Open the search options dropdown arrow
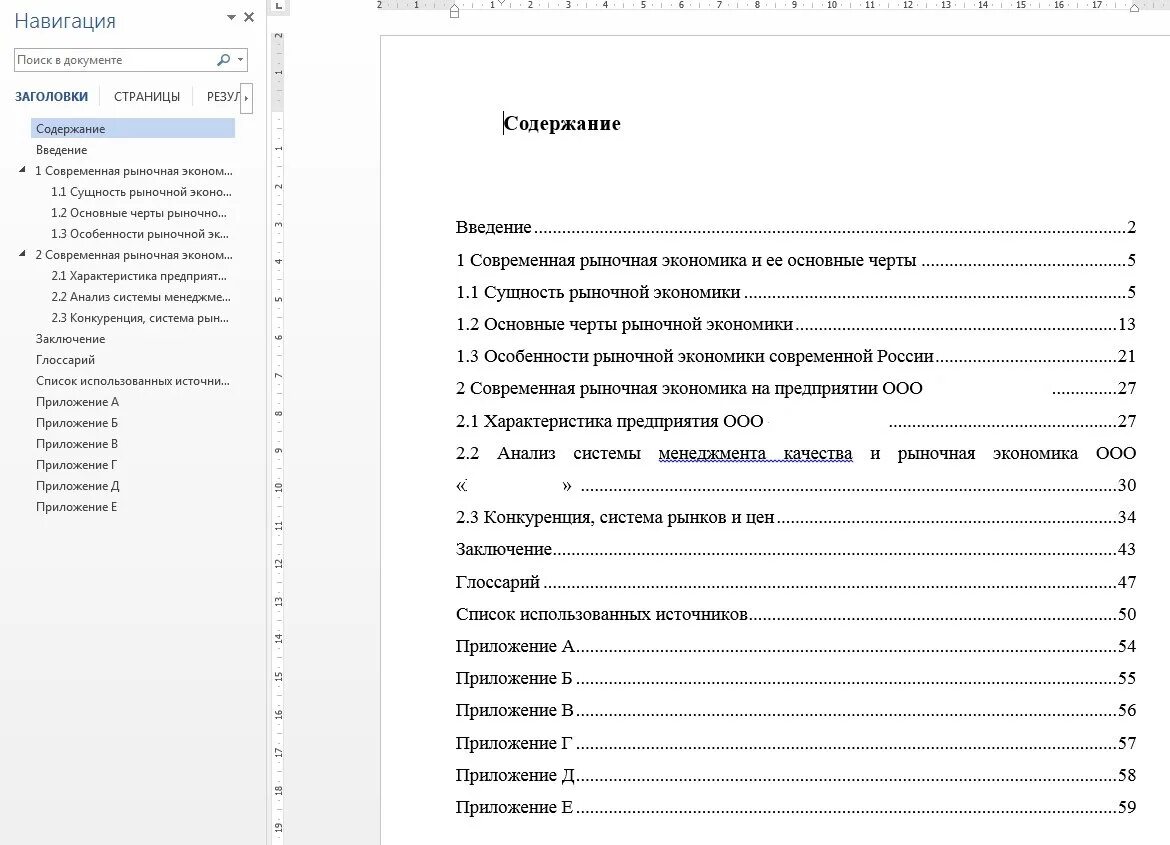The width and height of the screenshot is (1170, 845). 240,60
